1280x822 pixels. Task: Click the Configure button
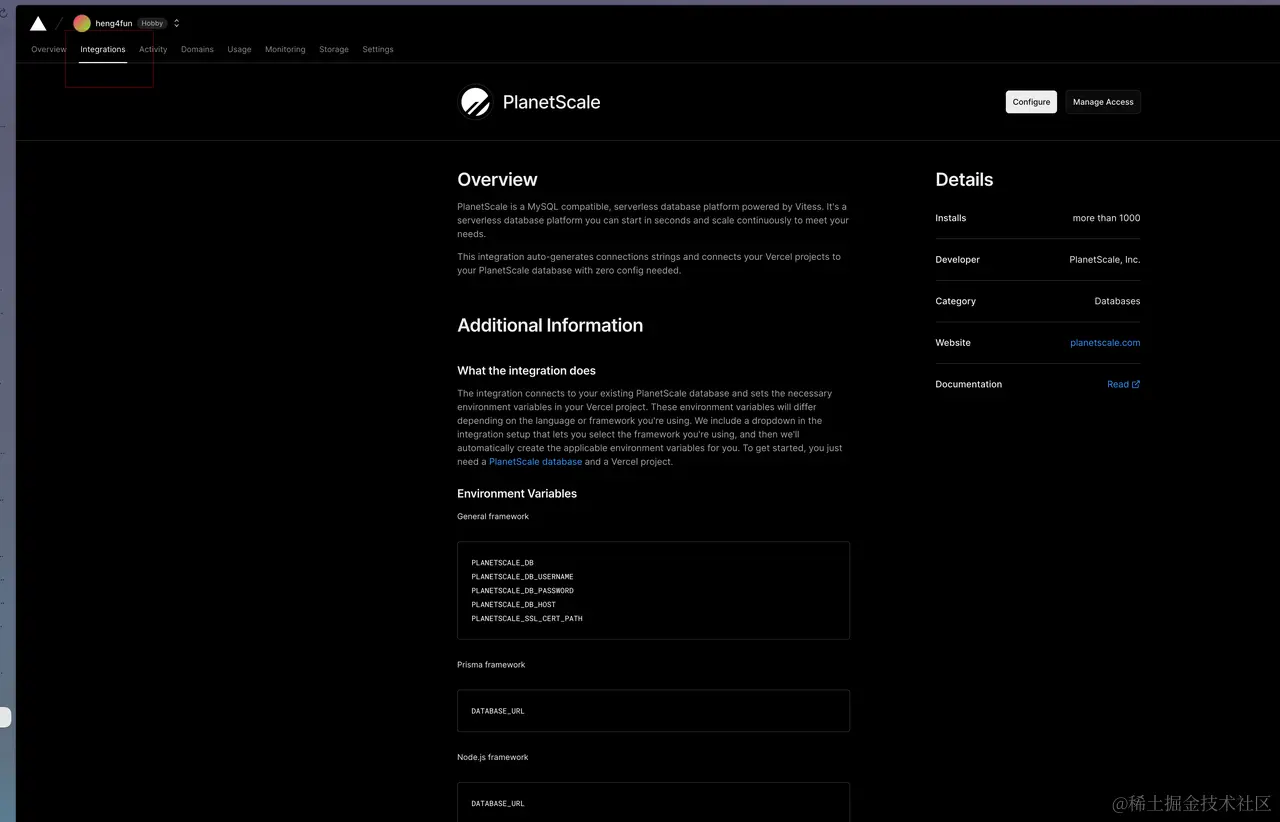[x=1031, y=102]
